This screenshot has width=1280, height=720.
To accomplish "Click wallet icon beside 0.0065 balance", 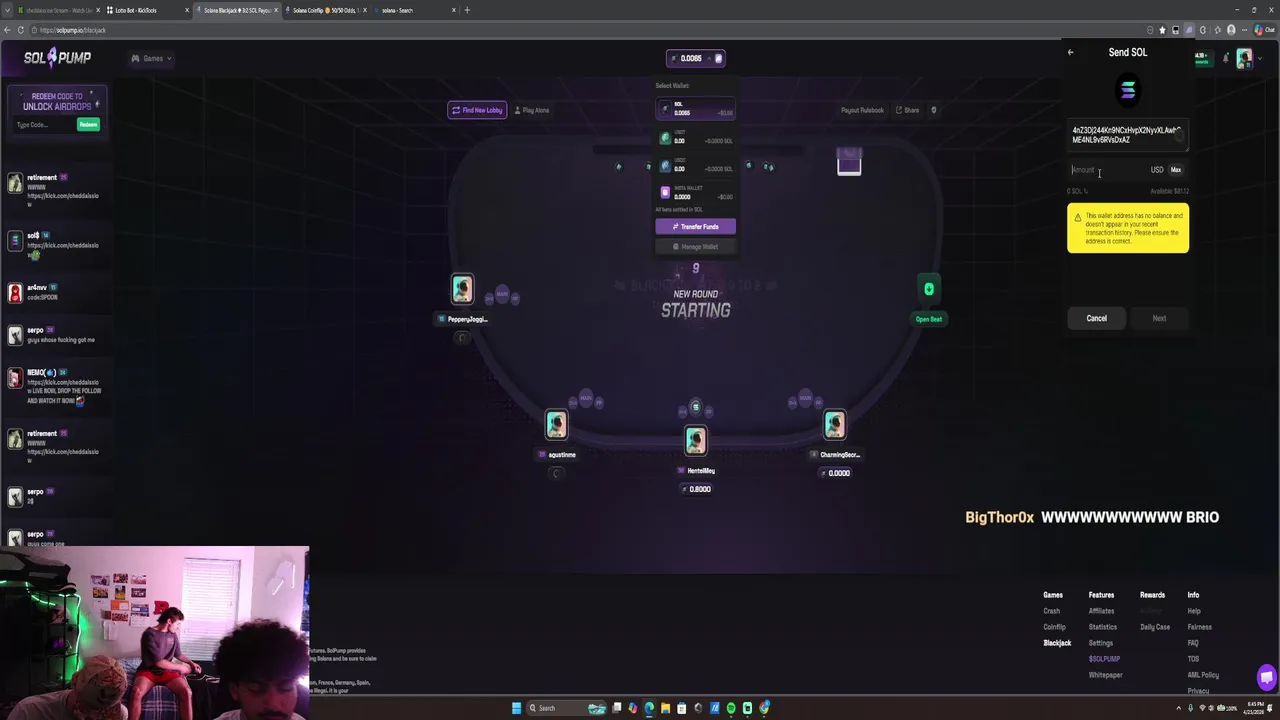I will tap(718, 58).
